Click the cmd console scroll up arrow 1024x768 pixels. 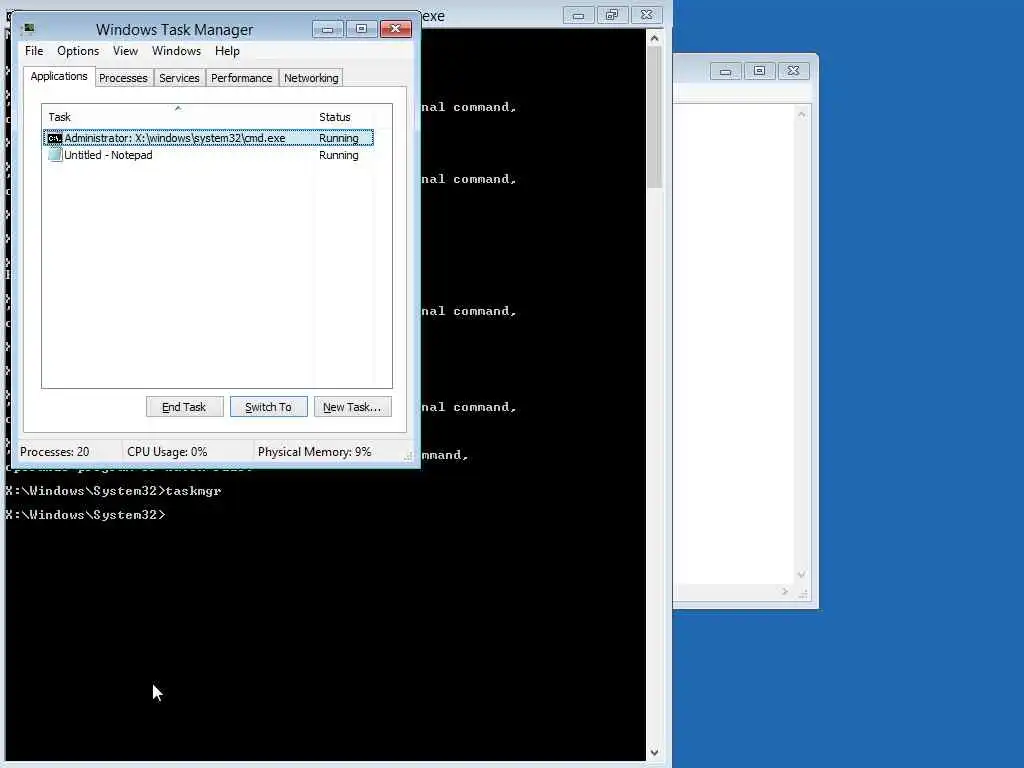coord(654,38)
